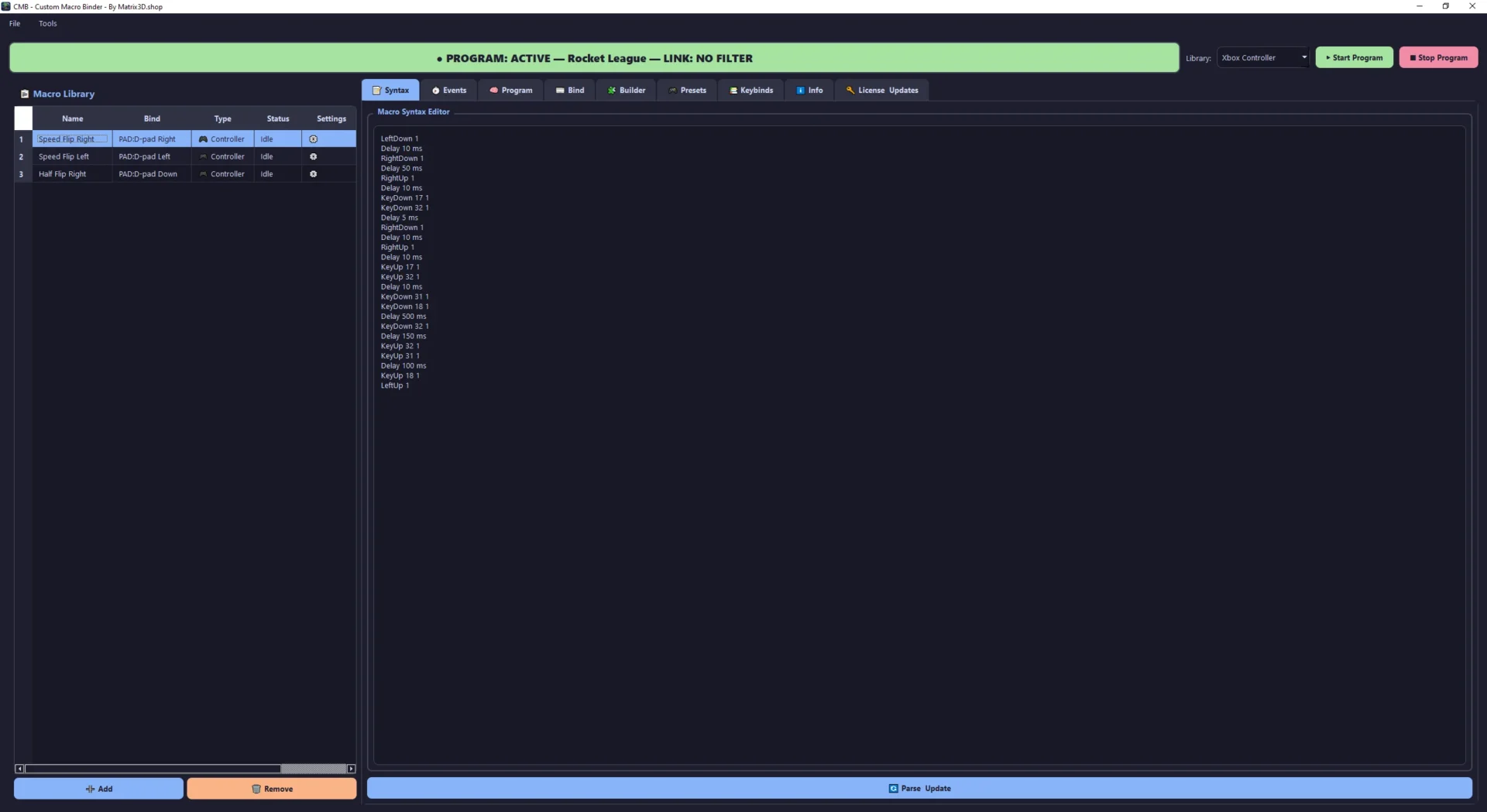Select the Speed Flip Left name cell
Viewport: 1487px width, 812px height.
(73, 156)
